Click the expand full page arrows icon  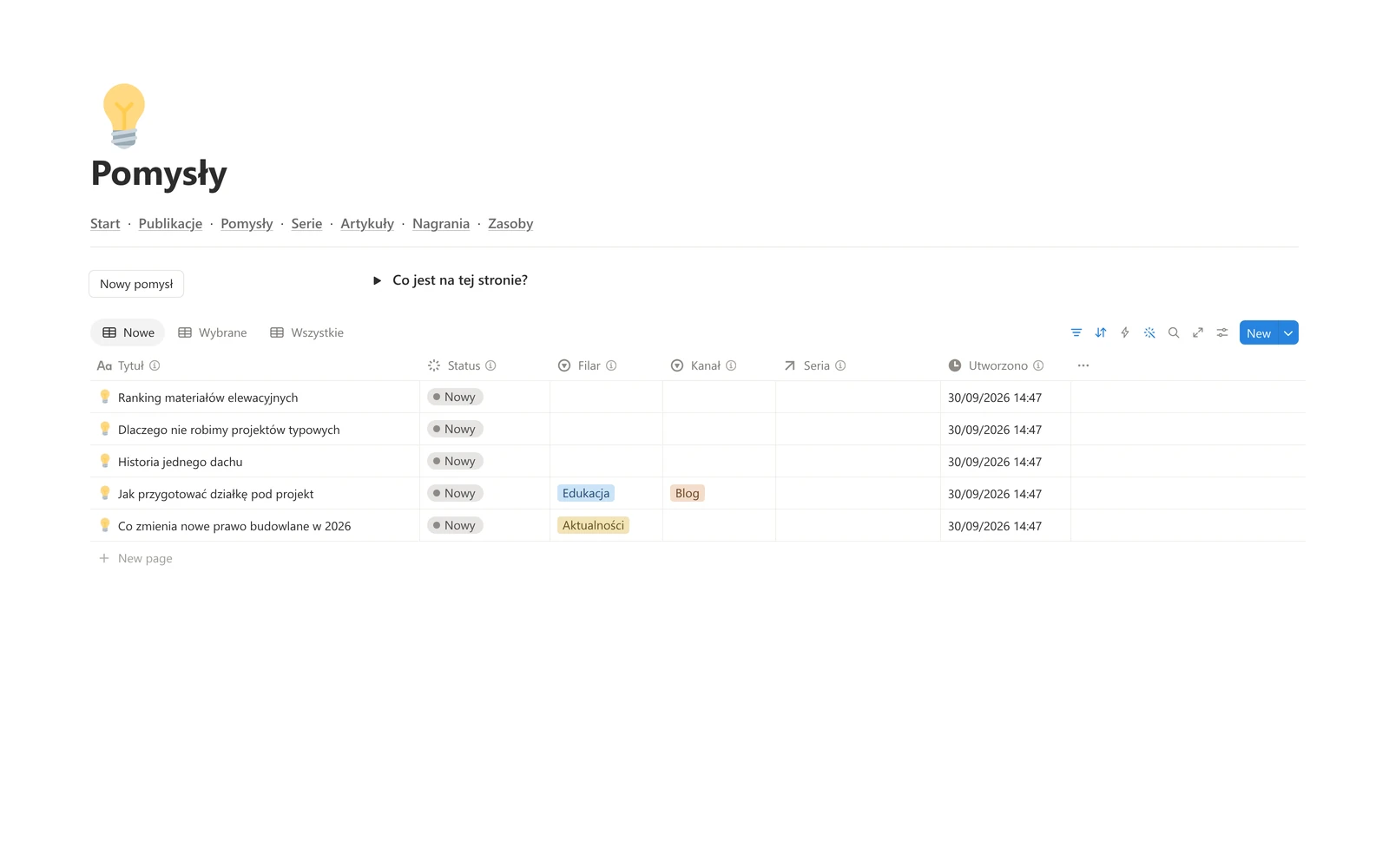(x=1198, y=332)
